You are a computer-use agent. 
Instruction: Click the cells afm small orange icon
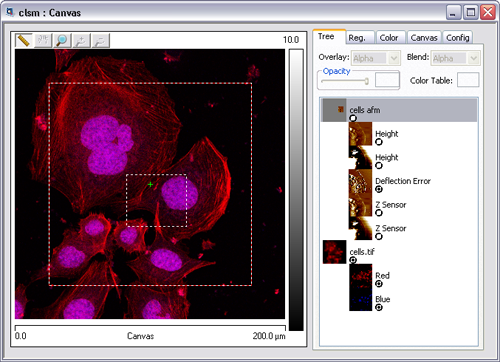[341, 109]
